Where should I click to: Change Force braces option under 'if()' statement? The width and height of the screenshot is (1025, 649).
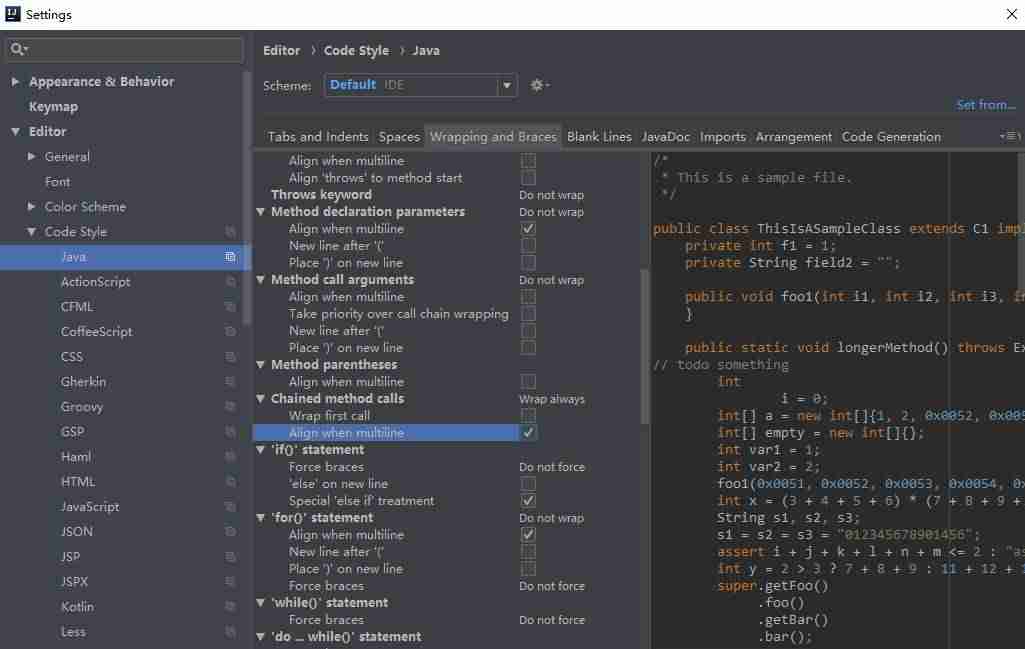pyautogui.click(x=552, y=467)
